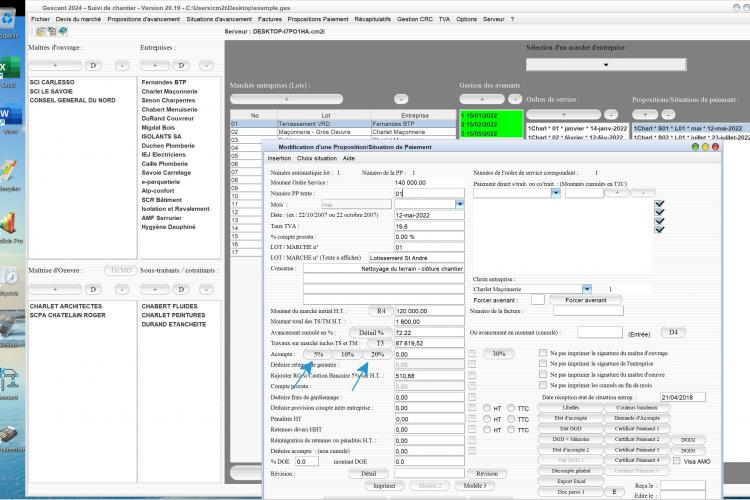Image resolution: width=750 pixels, height=500 pixels.
Task: Click the D button under Maîtres d'ouvrage
Action: (93, 66)
